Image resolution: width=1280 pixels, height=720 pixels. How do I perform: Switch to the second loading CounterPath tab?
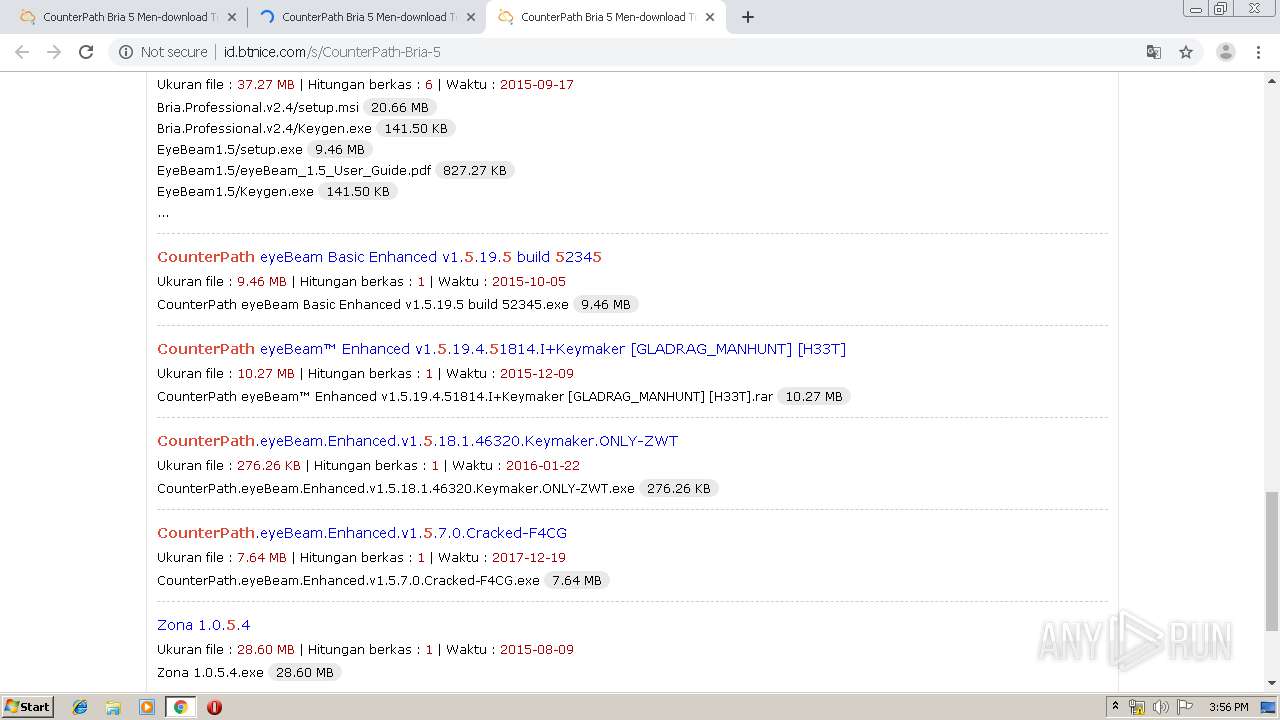tap(366, 17)
